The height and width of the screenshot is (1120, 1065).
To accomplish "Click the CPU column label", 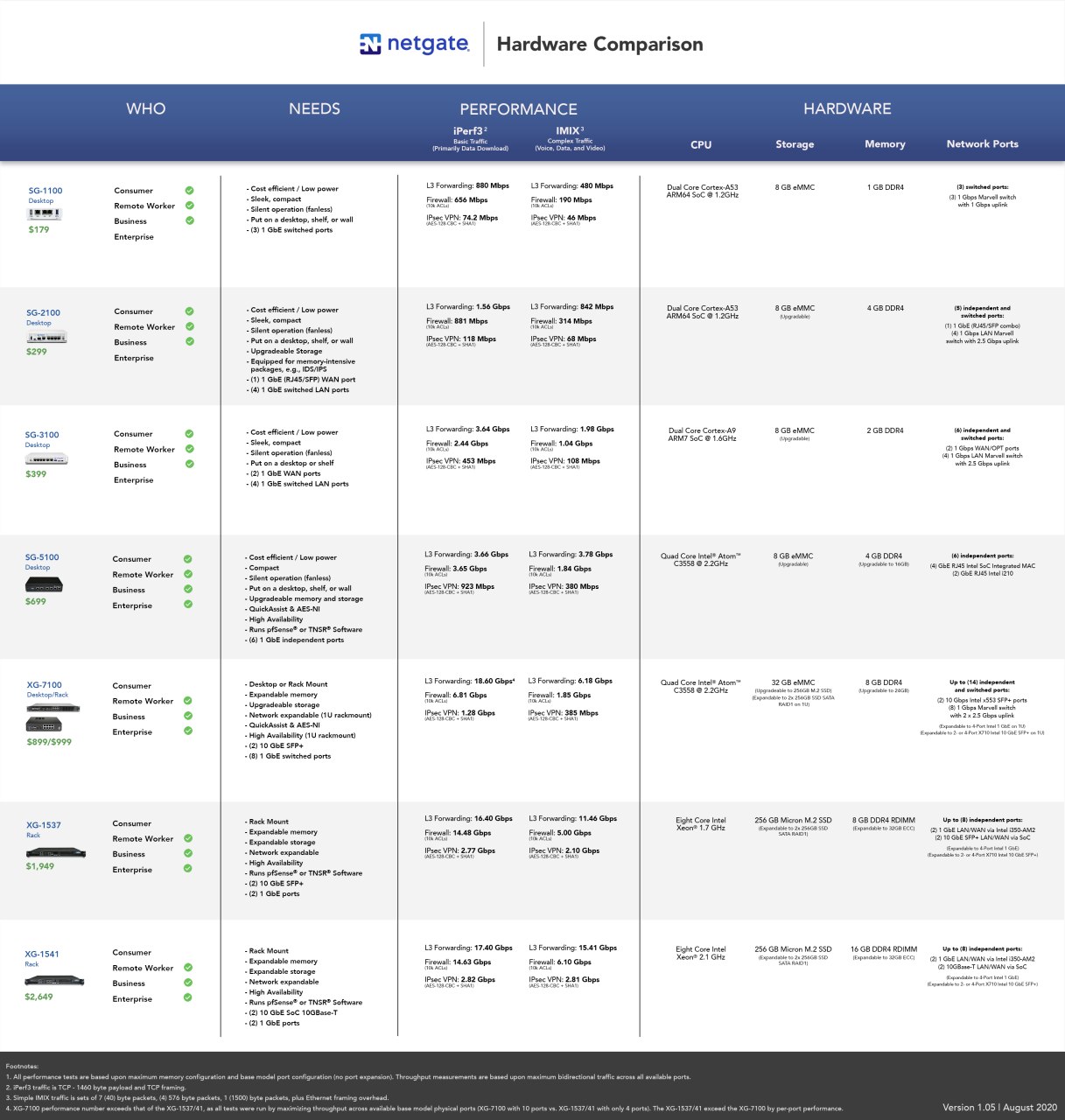I will click(x=701, y=144).
